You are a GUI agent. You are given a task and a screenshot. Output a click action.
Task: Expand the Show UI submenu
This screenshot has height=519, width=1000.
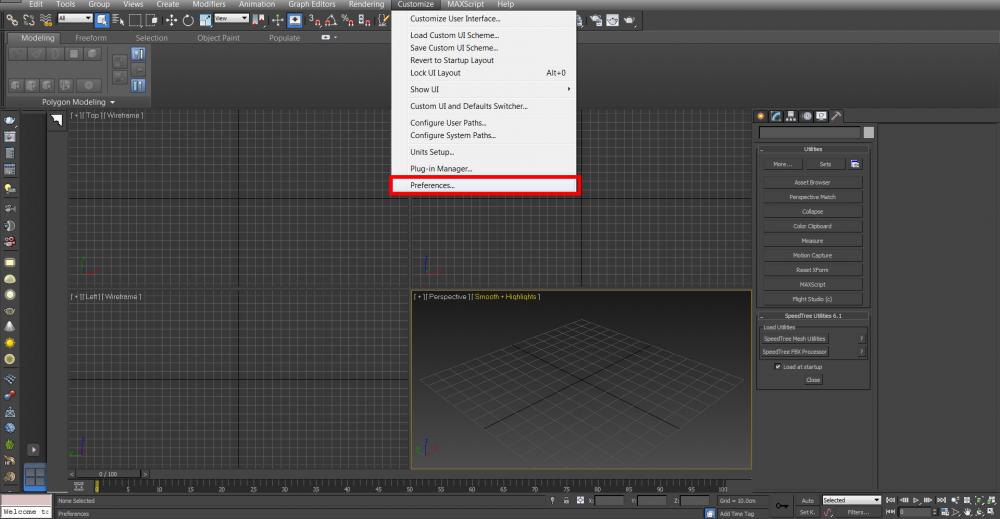(x=484, y=89)
